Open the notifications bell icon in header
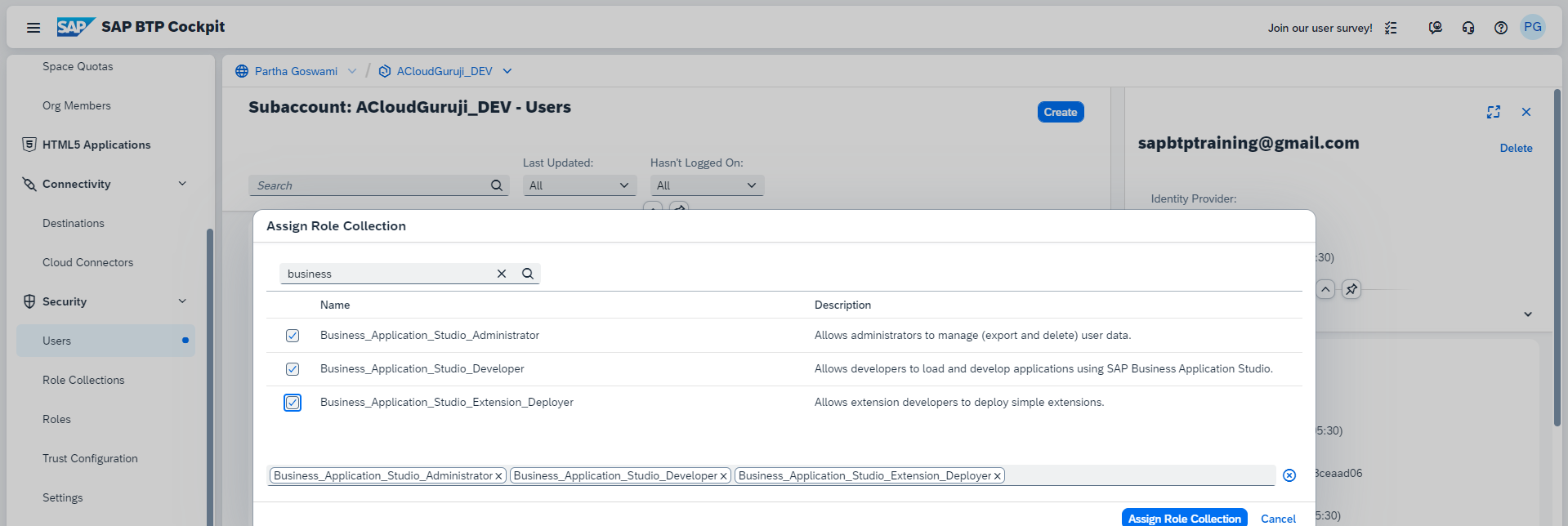This screenshot has height=526, width=1568. point(1435,28)
